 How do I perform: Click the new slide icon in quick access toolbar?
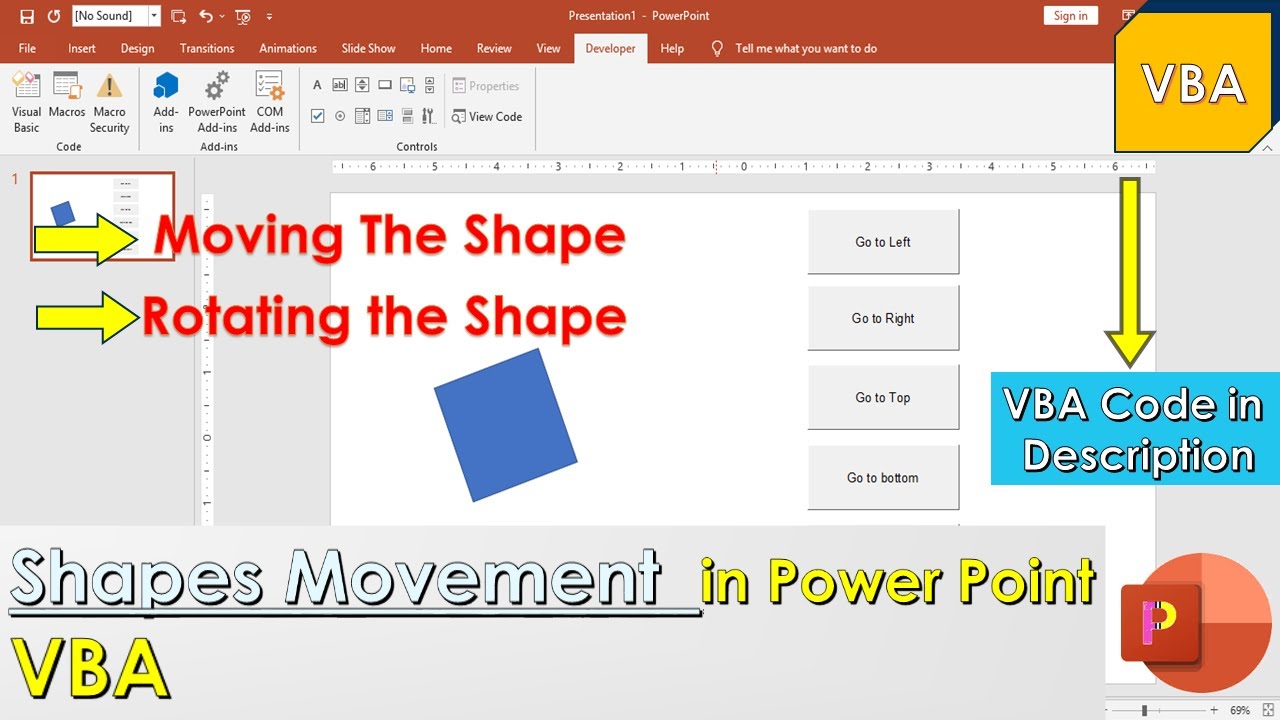click(x=178, y=16)
